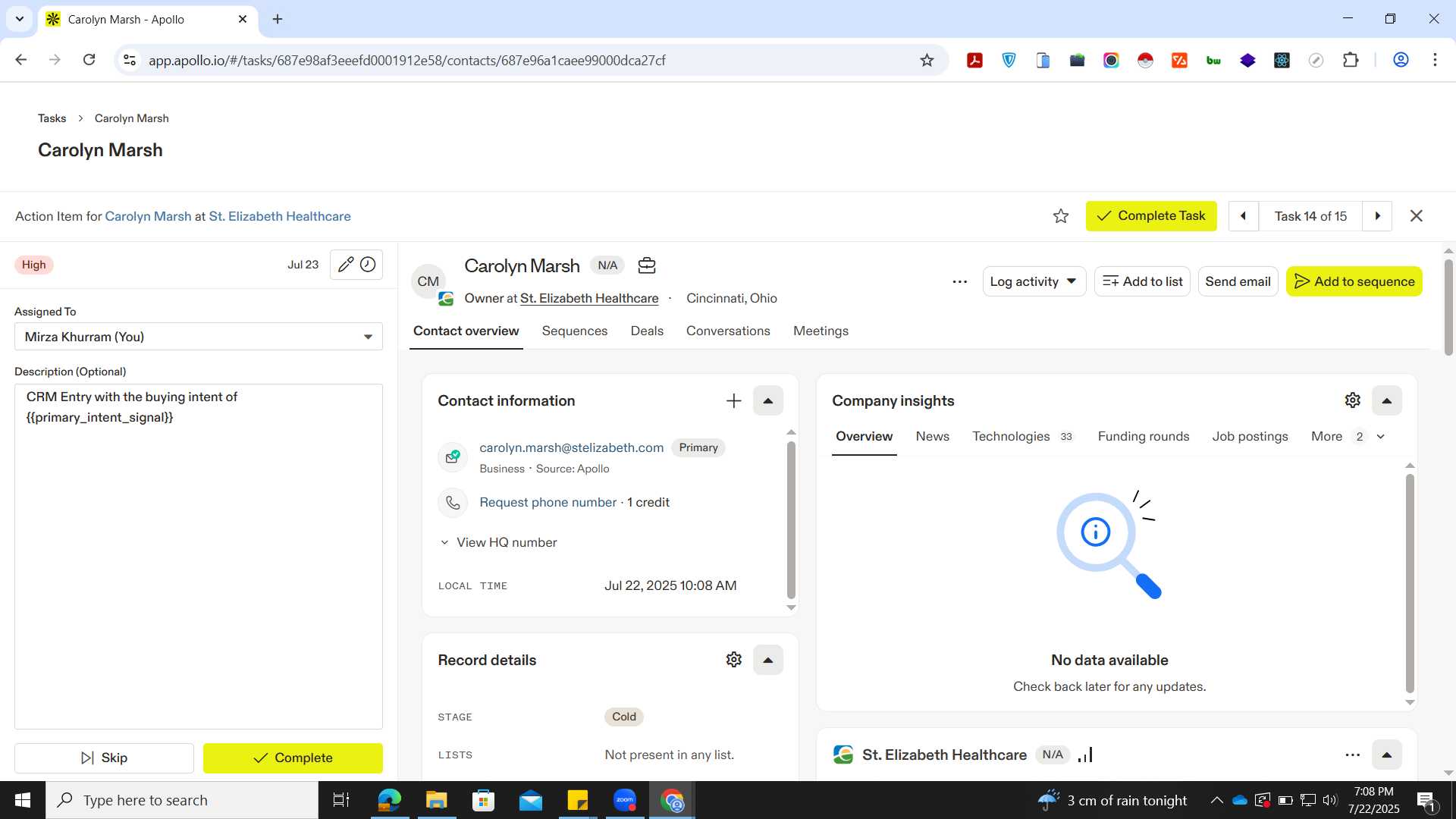Skip this task

coord(104,758)
